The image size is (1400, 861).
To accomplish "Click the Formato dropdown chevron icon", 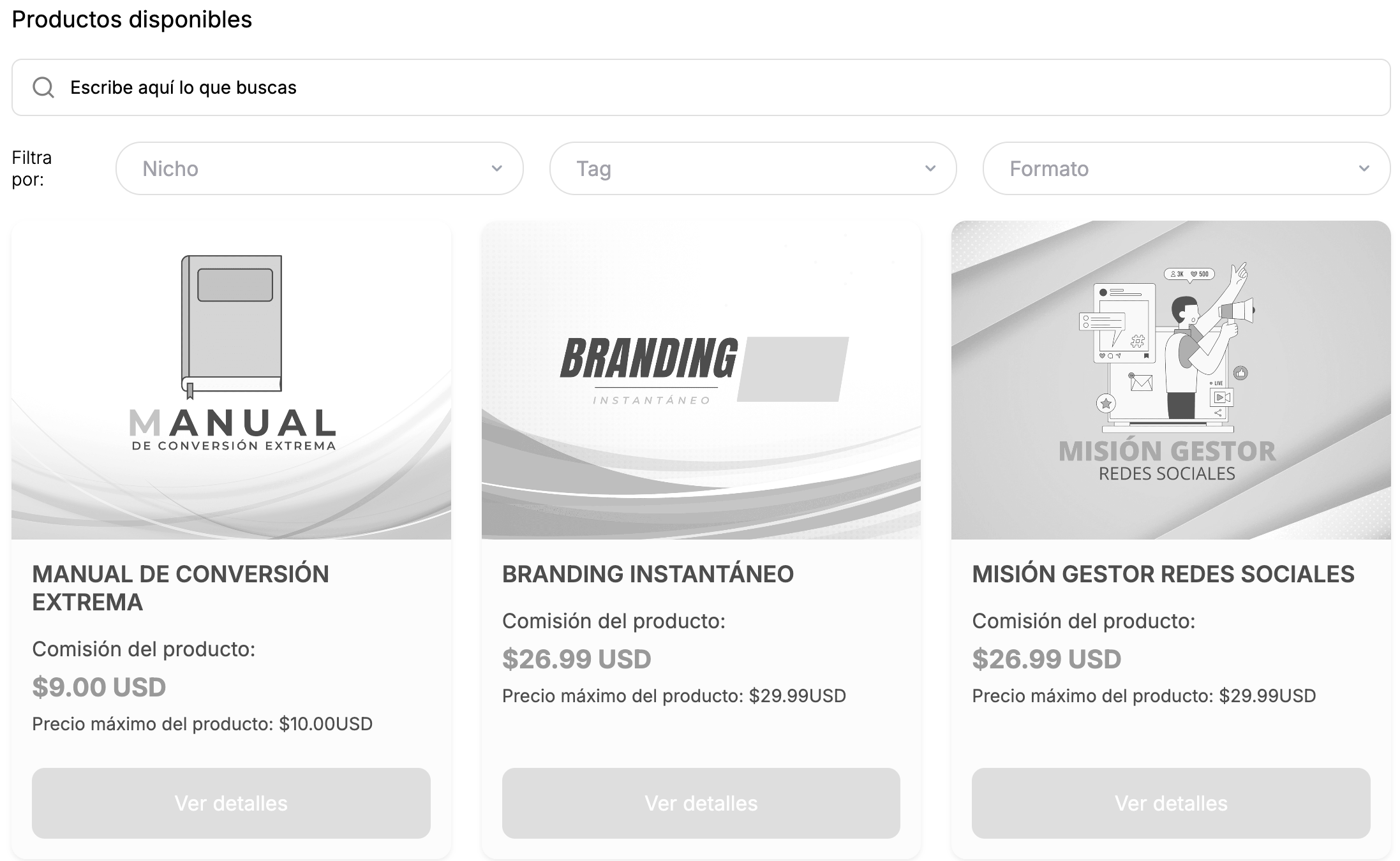I will pos(1364,168).
